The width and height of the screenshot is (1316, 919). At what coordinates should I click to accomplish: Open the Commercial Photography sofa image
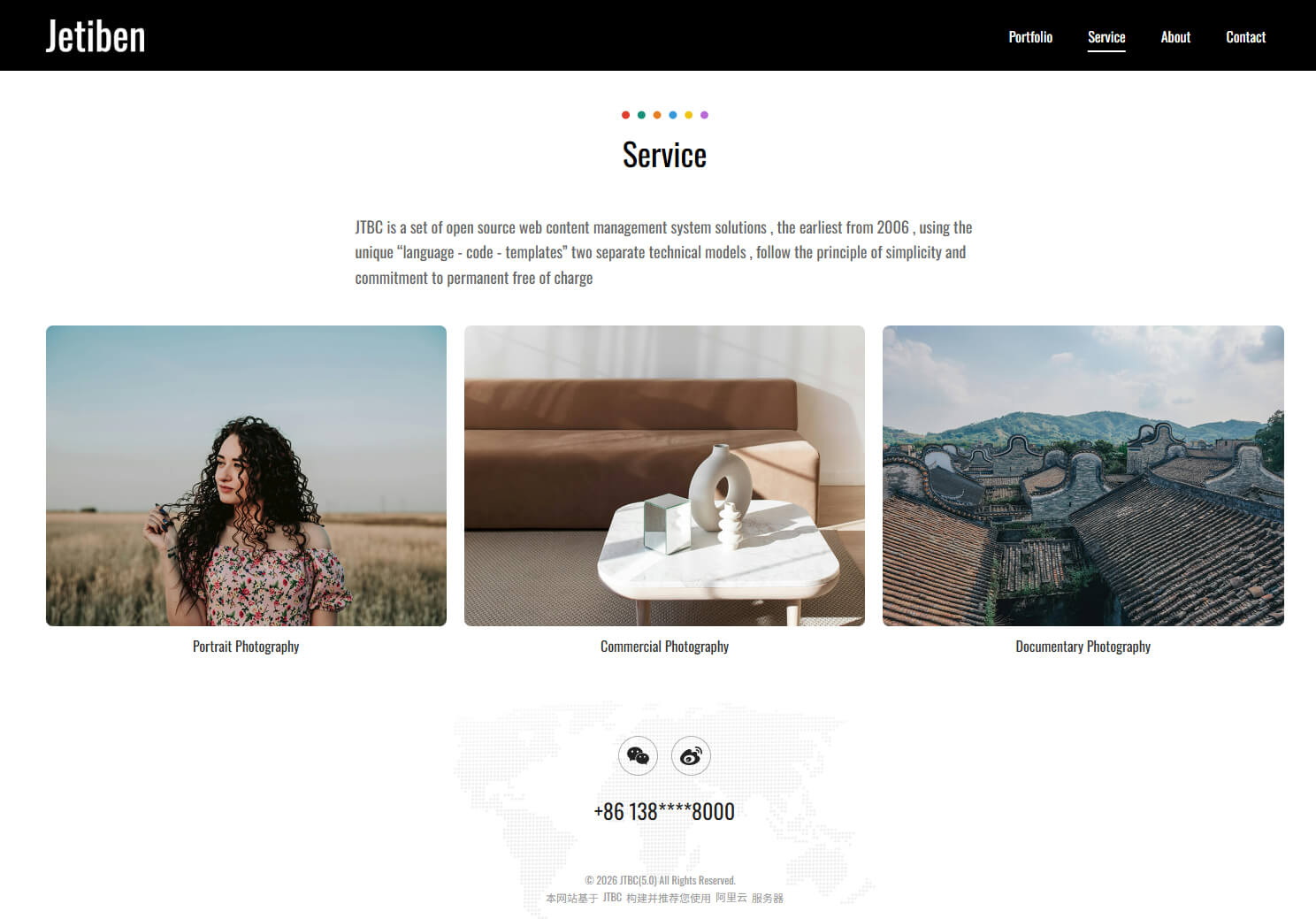[x=664, y=476]
